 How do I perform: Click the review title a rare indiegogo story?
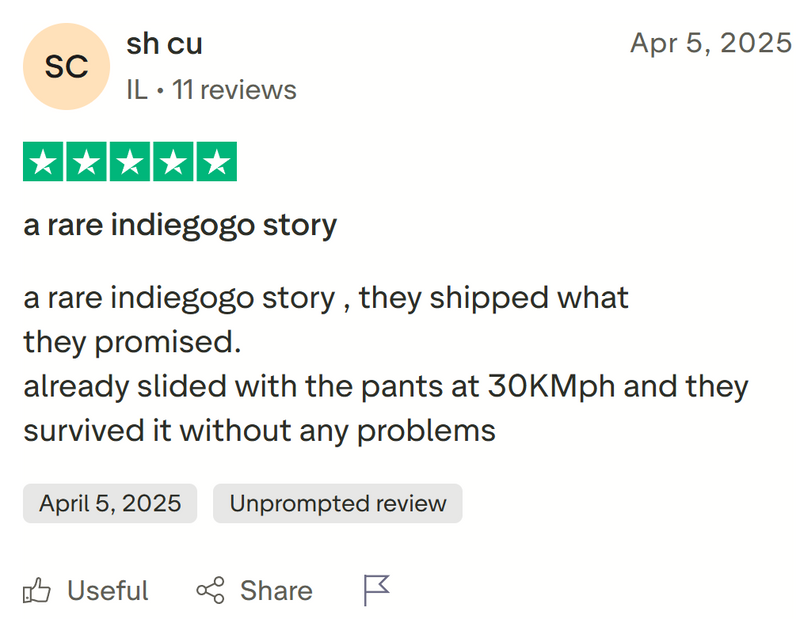click(178, 224)
